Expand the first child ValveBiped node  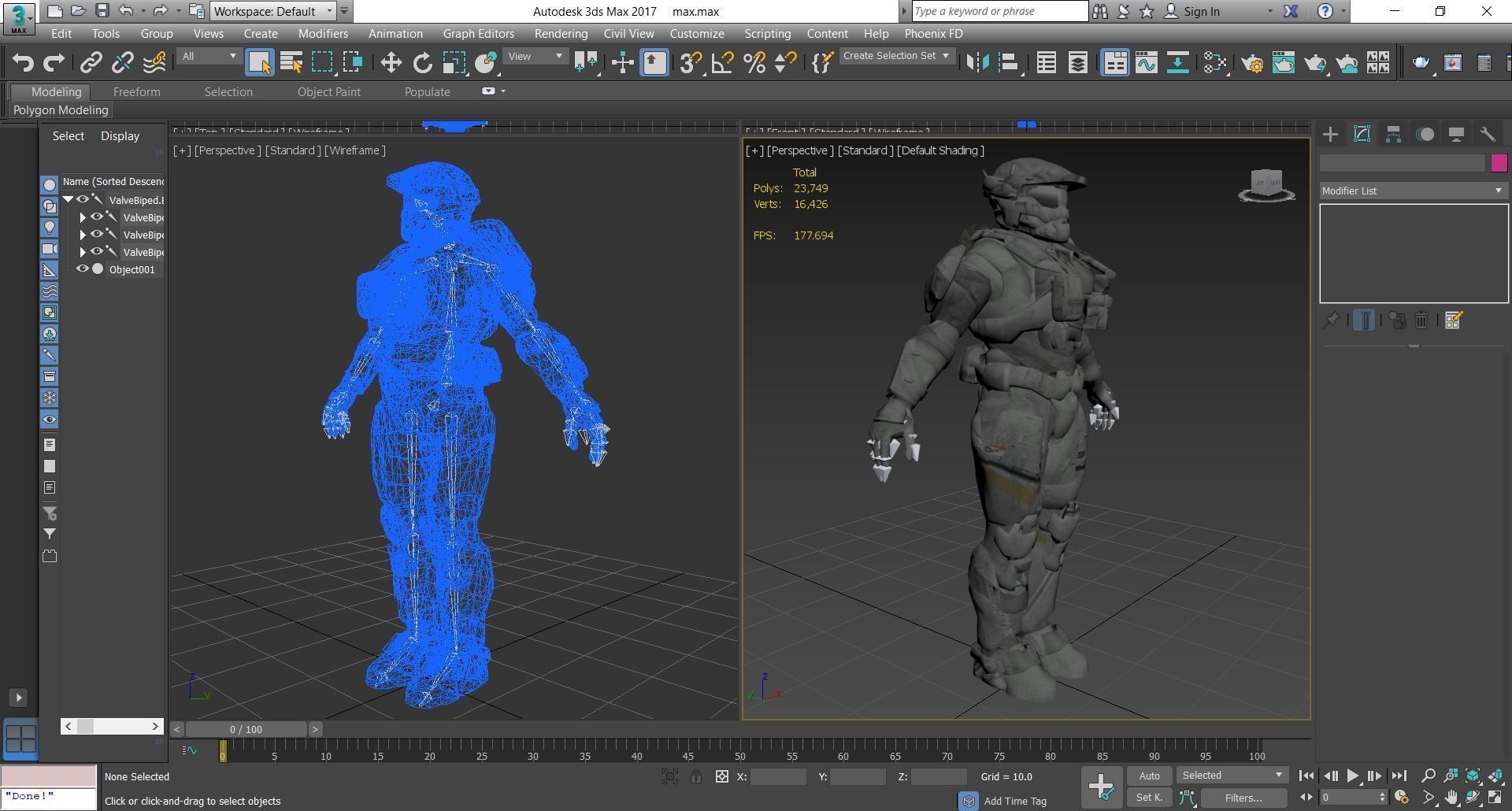83,217
